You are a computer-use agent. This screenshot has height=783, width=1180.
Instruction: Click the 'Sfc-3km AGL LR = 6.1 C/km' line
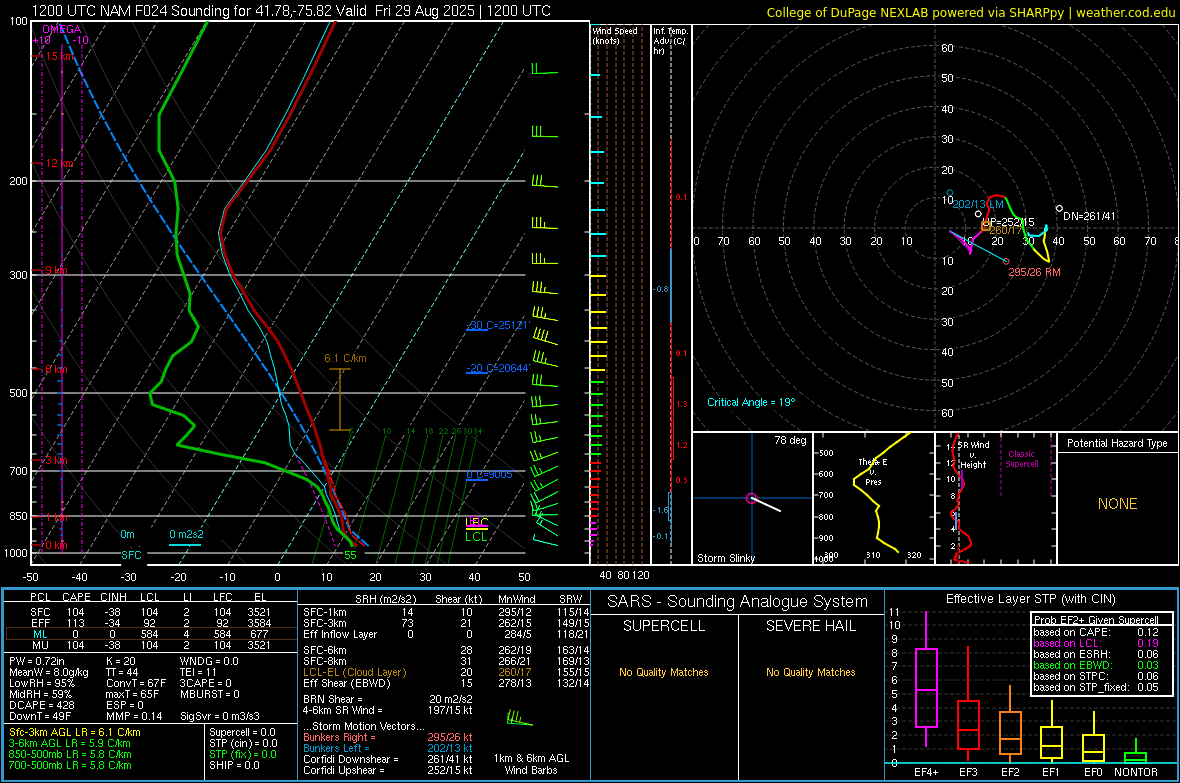pos(75,732)
